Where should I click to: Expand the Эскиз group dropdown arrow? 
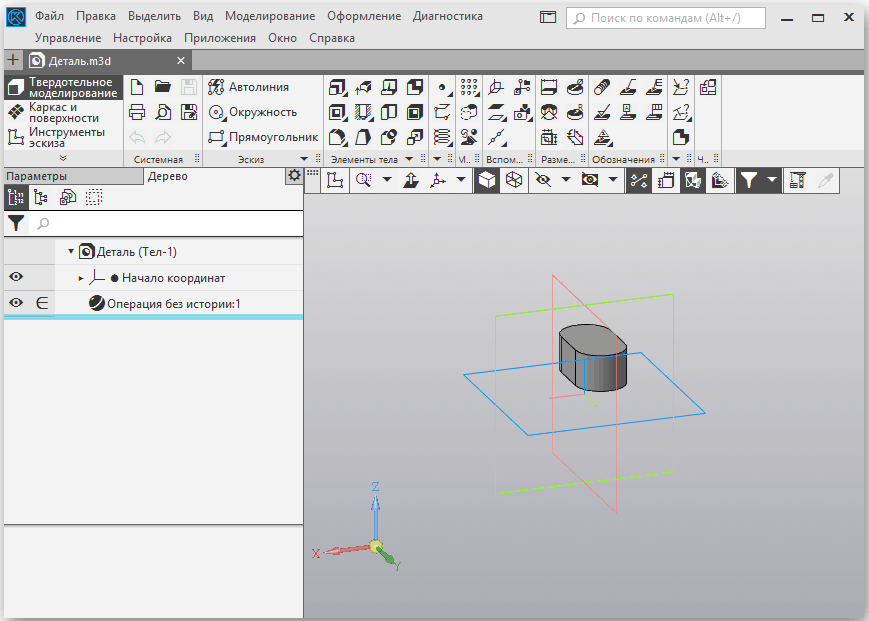point(304,159)
